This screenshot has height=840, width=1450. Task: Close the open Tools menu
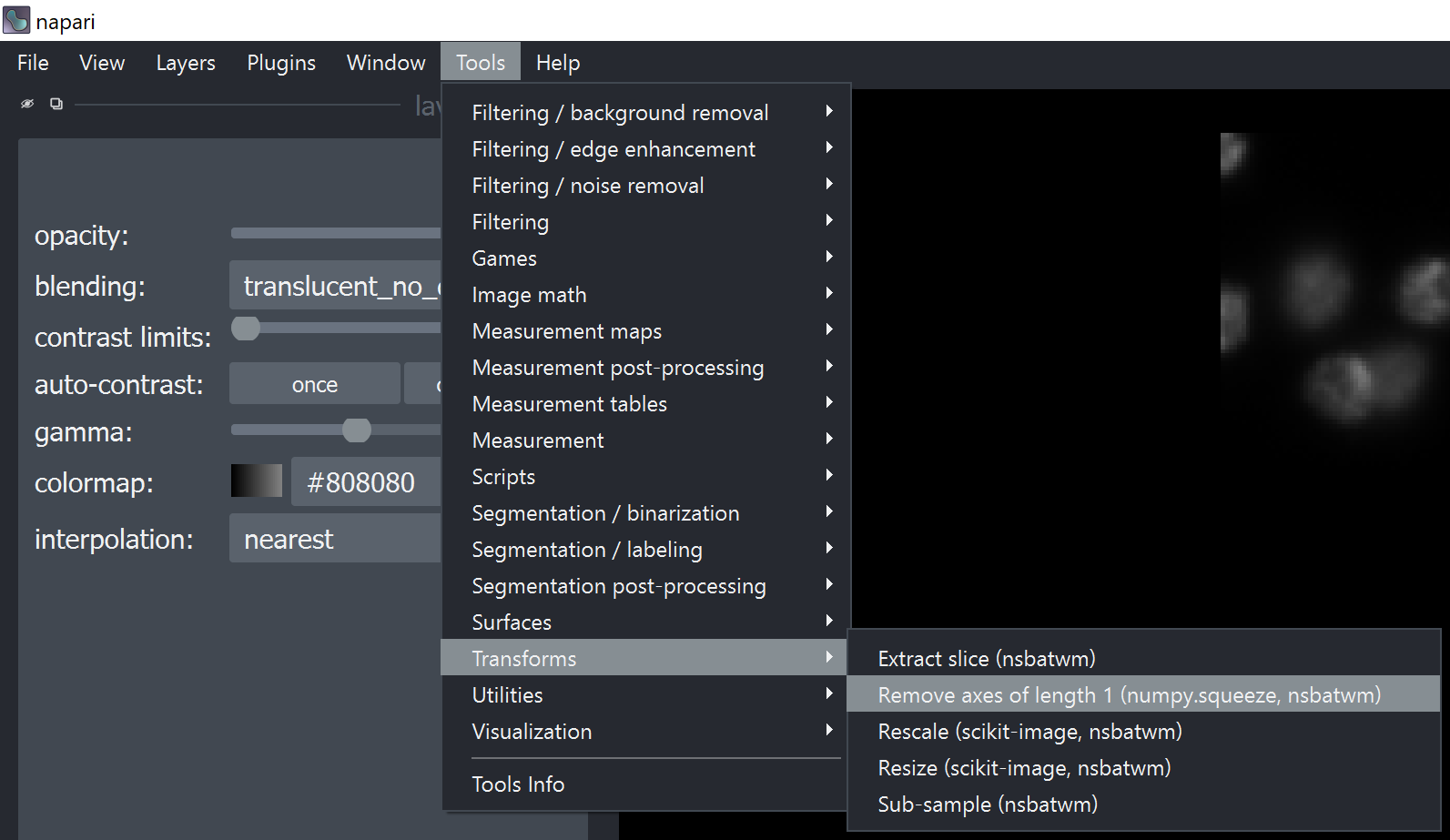[x=481, y=63]
